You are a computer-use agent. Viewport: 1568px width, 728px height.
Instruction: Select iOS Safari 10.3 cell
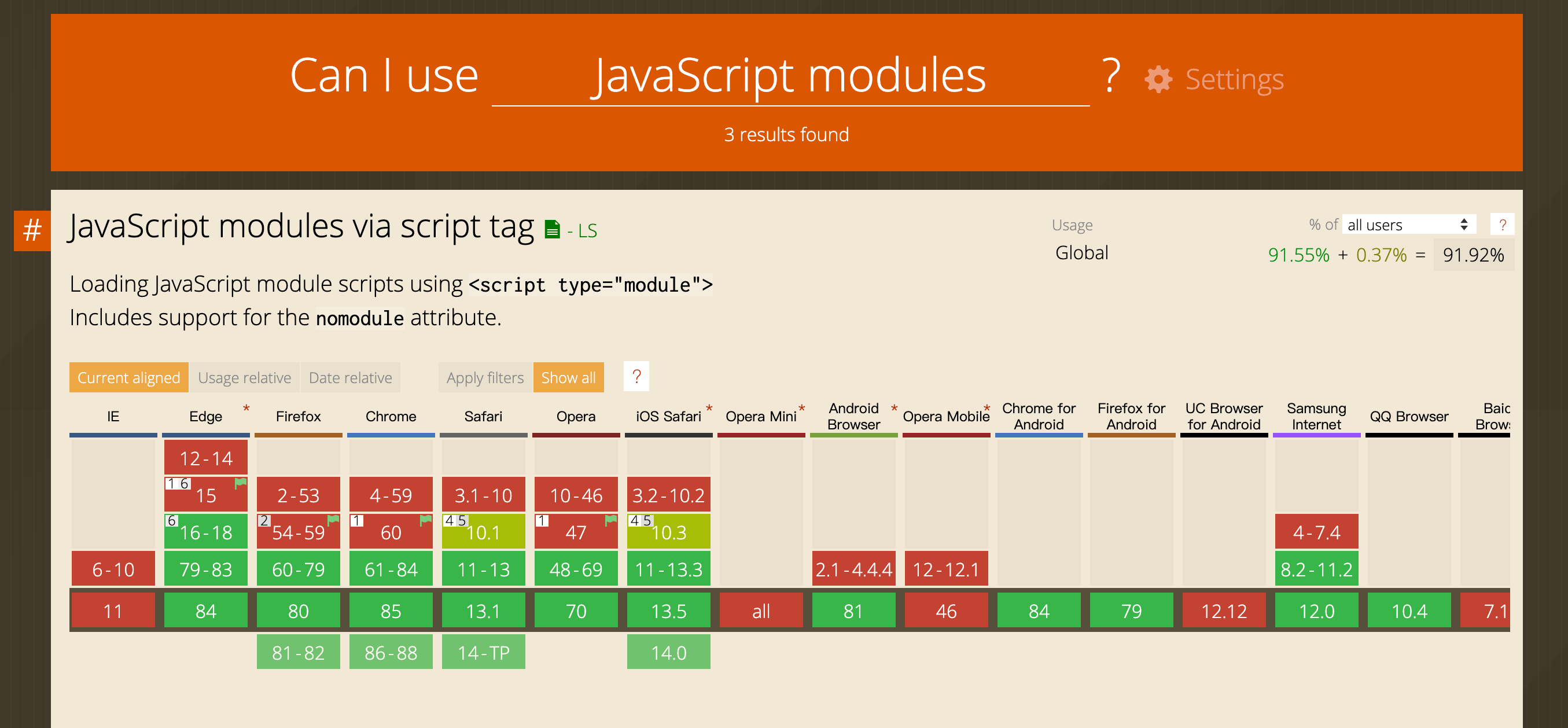click(668, 531)
